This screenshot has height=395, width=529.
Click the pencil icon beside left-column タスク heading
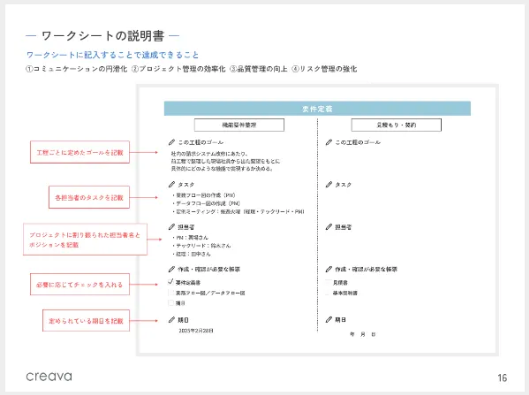[171, 185]
